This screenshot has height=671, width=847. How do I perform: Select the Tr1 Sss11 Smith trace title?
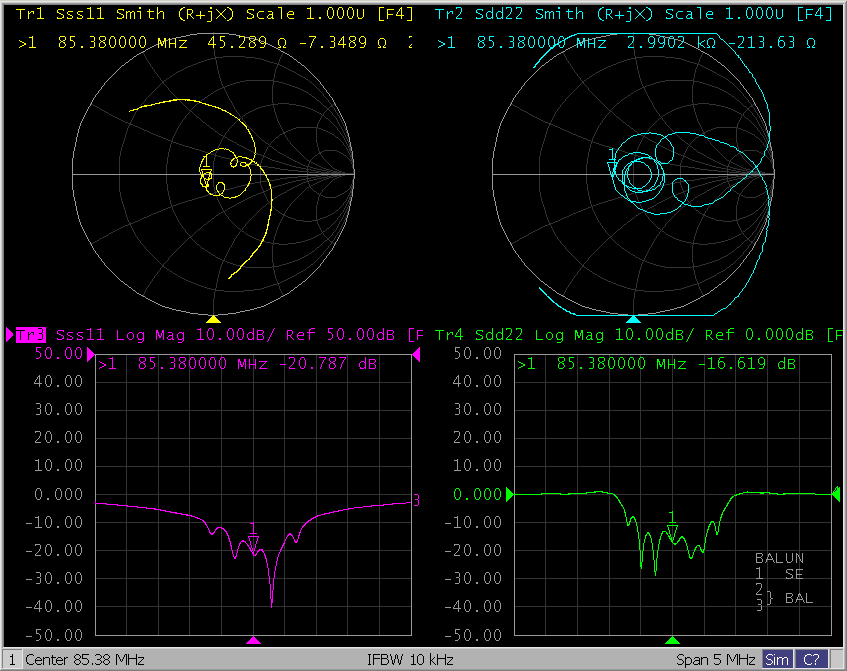(215, 14)
